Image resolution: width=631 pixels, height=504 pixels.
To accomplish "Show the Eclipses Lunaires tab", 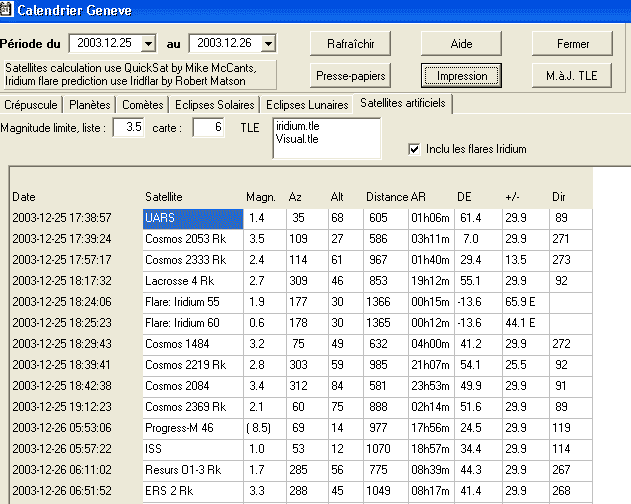I will click(x=307, y=105).
